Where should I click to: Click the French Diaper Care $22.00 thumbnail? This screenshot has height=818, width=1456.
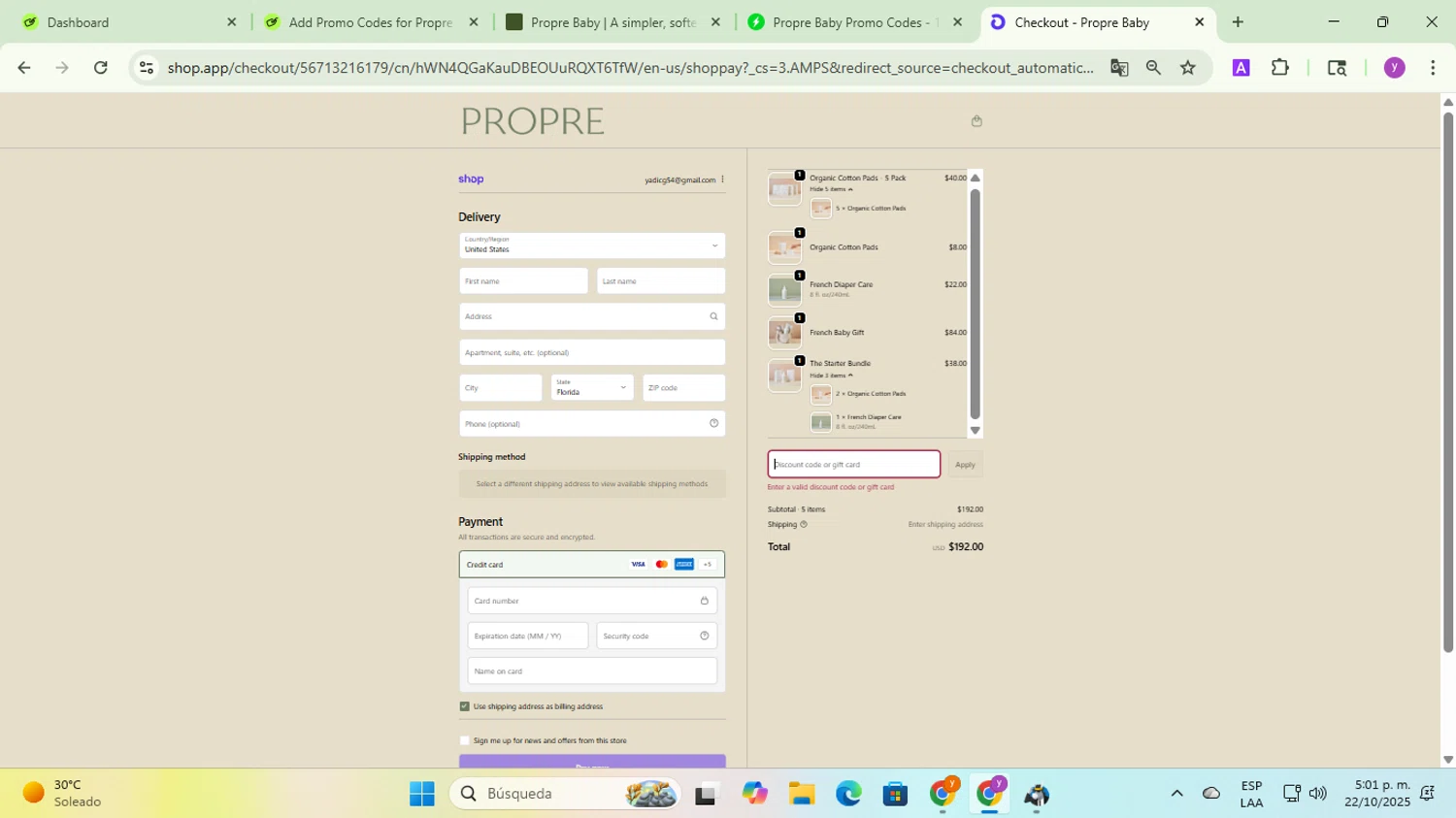tap(784, 290)
